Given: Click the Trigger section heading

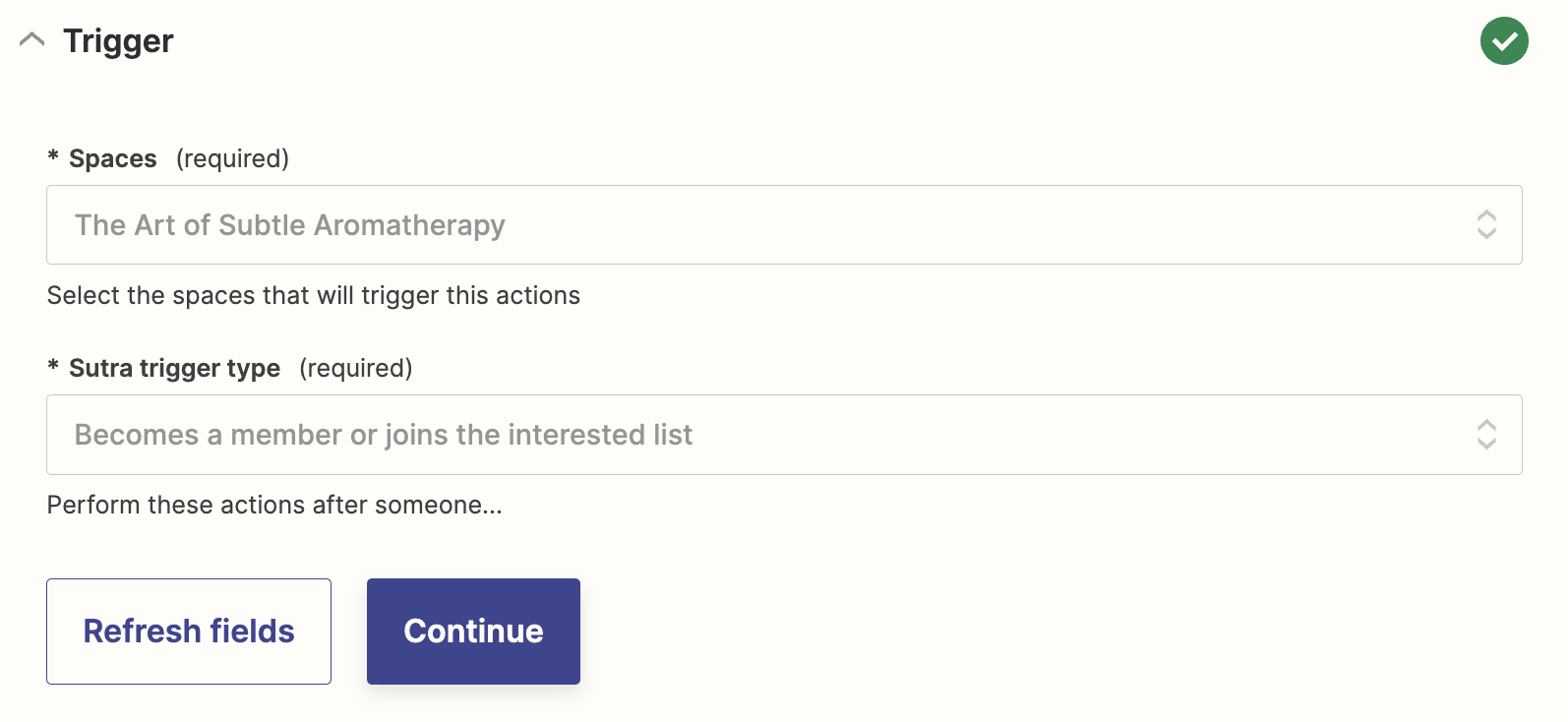Looking at the screenshot, I should click(x=118, y=41).
